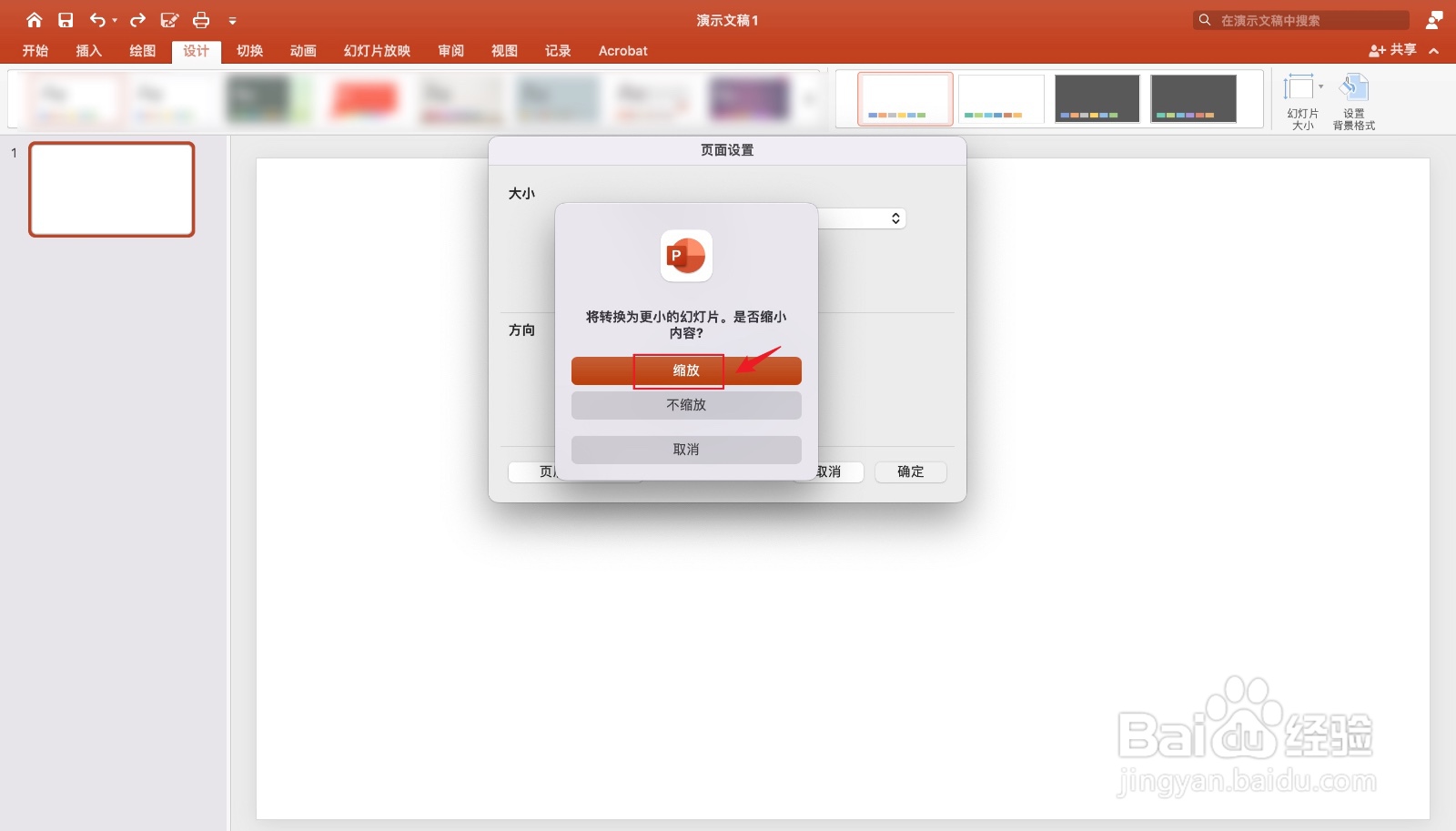1456x831 pixels.
Task: Save the presentation with the disk icon
Action: [66, 20]
